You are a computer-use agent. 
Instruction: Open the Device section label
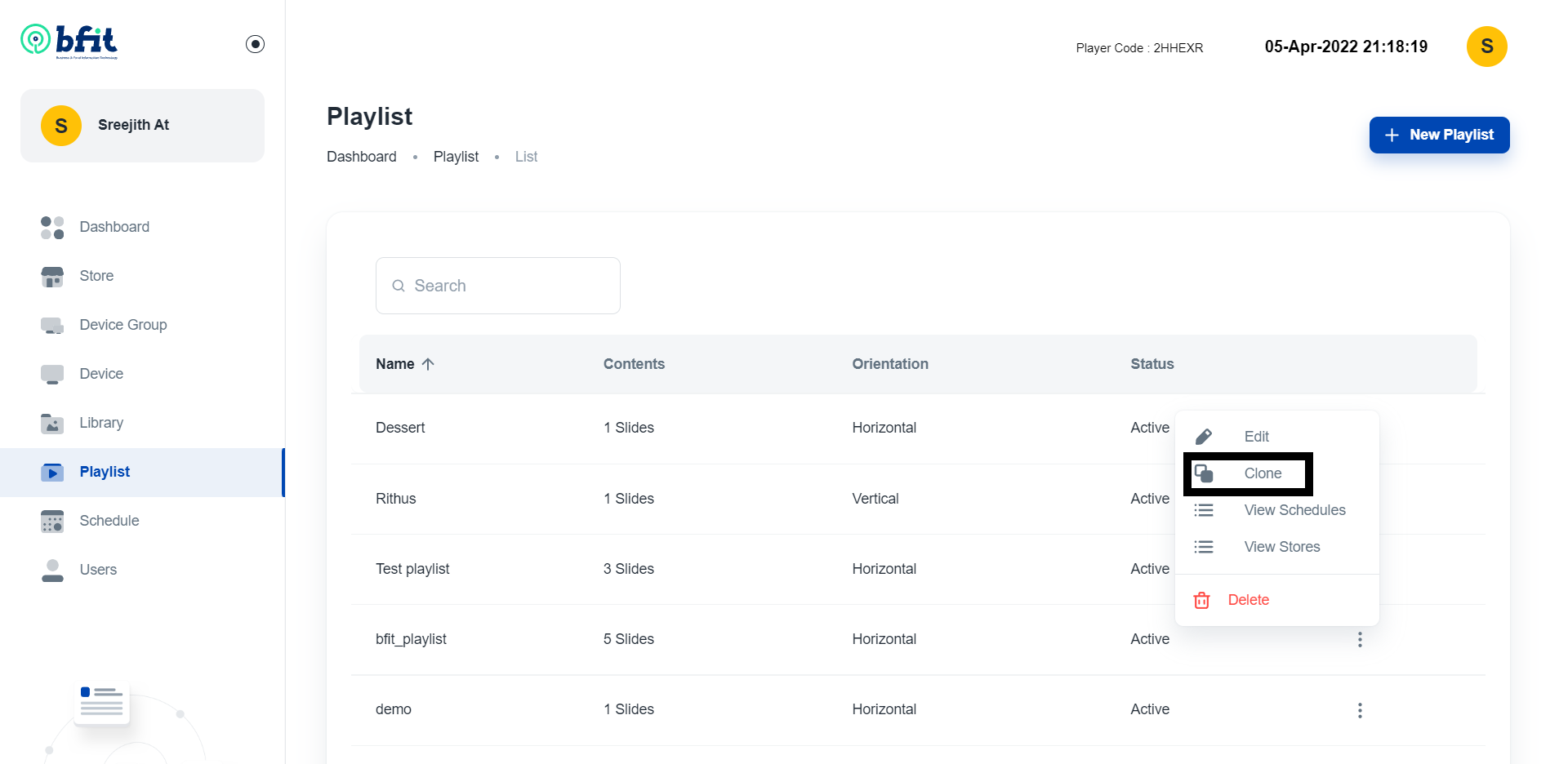point(101,374)
